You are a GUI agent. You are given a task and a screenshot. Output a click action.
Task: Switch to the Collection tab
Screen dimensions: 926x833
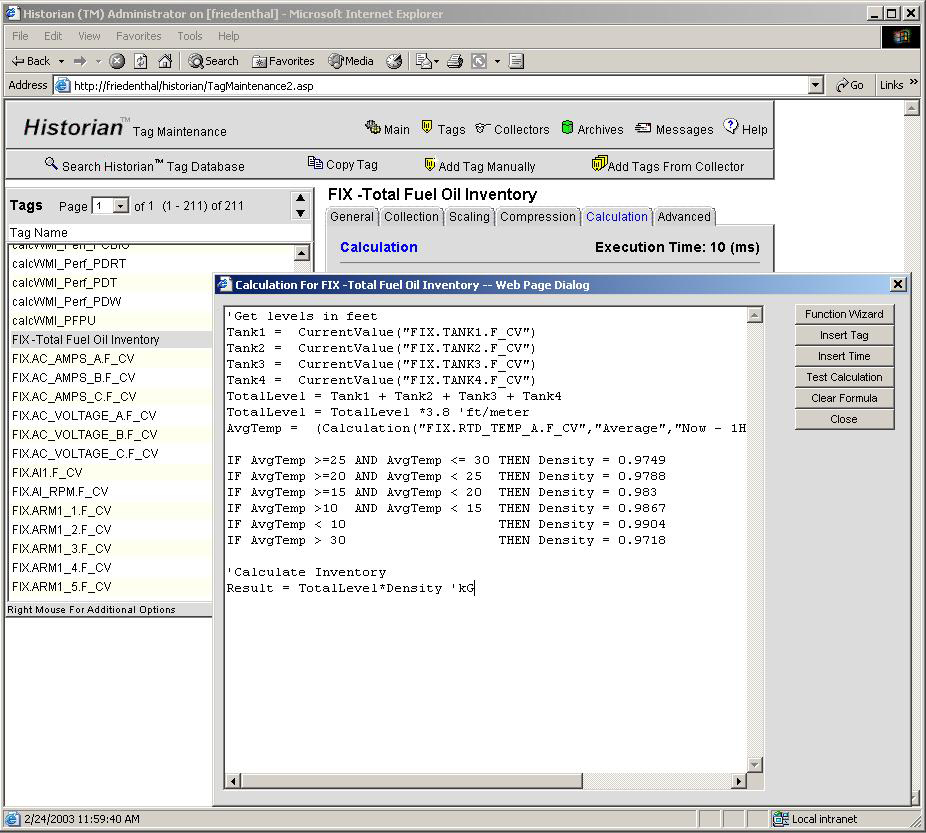(x=411, y=217)
